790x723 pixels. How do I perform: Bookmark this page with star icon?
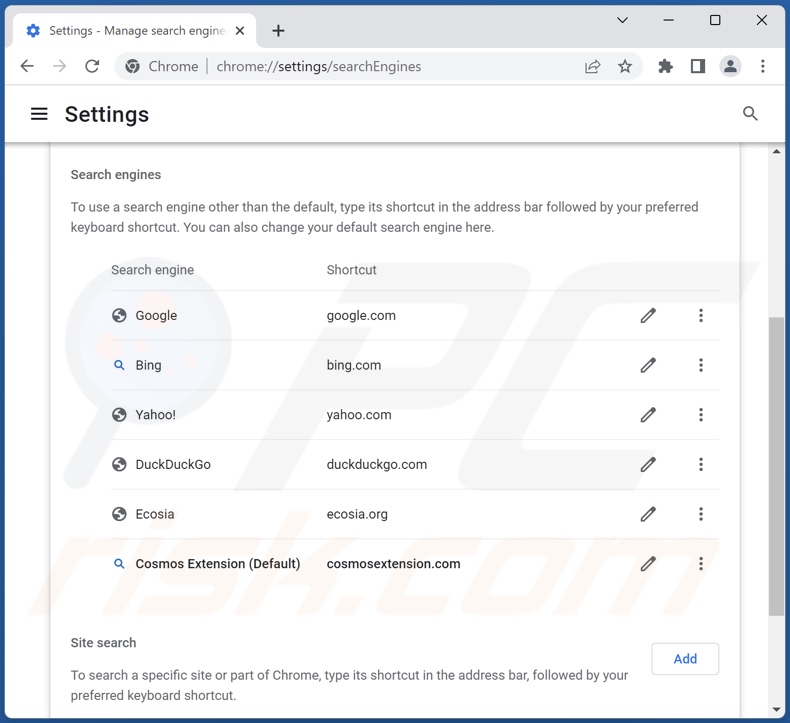[x=625, y=67]
